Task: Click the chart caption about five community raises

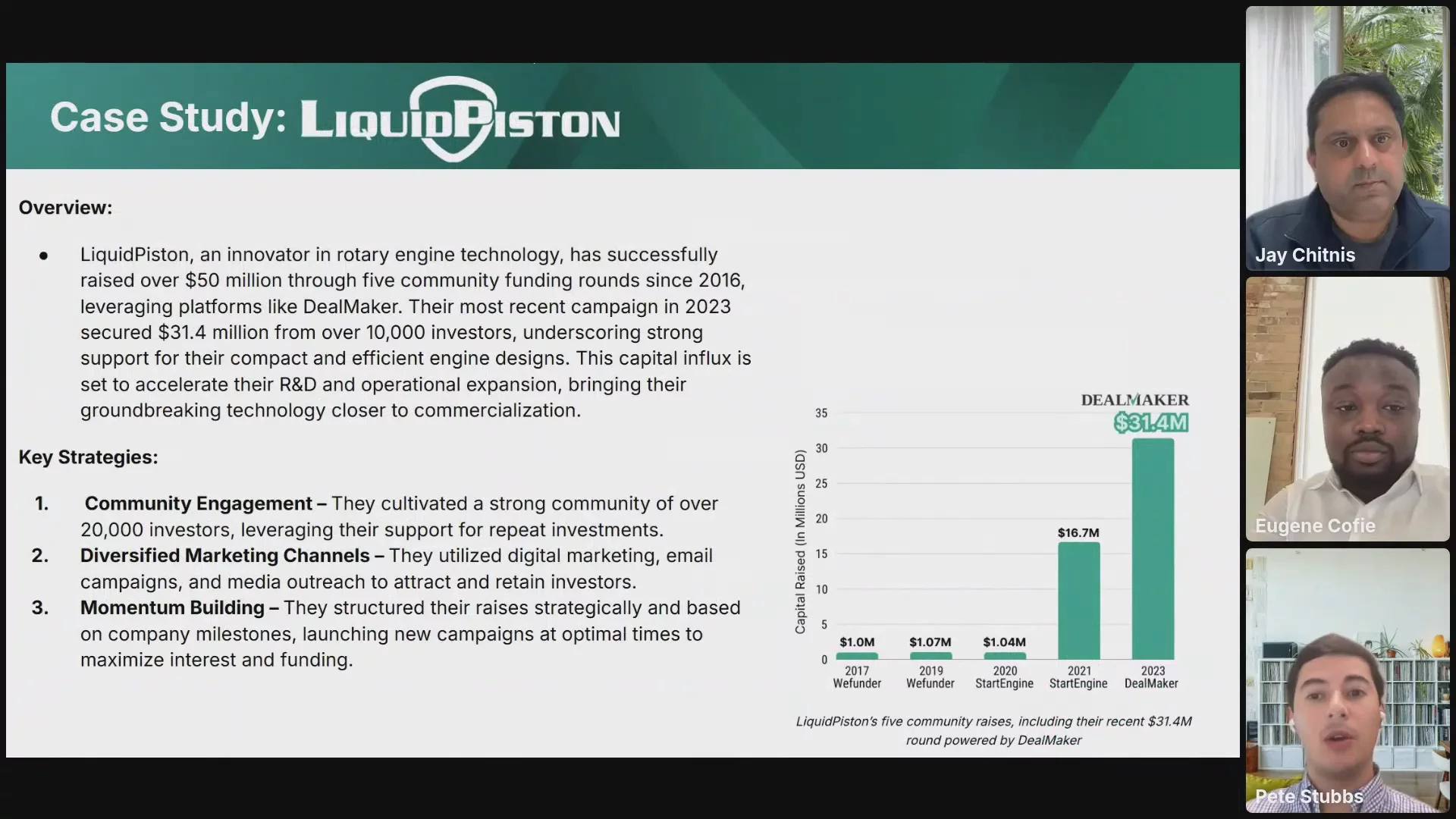Action: pyautogui.click(x=993, y=731)
